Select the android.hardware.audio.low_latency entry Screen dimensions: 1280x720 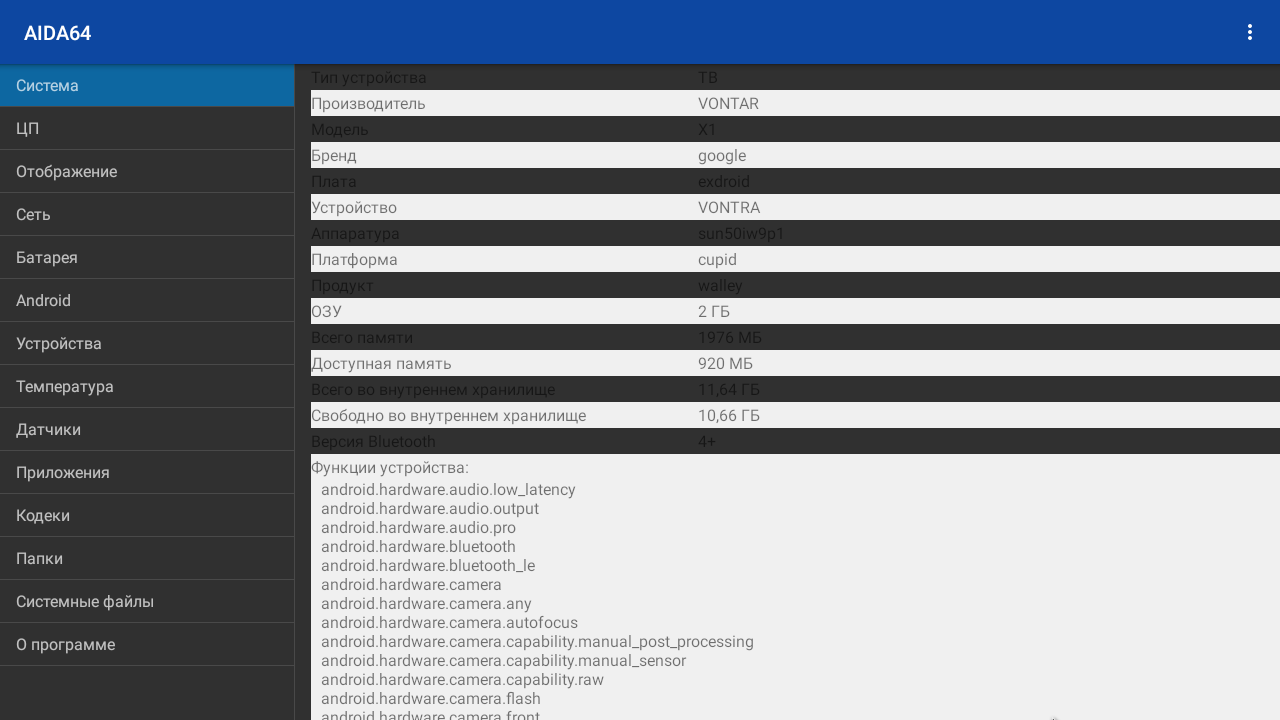pyautogui.click(x=448, y=490)
